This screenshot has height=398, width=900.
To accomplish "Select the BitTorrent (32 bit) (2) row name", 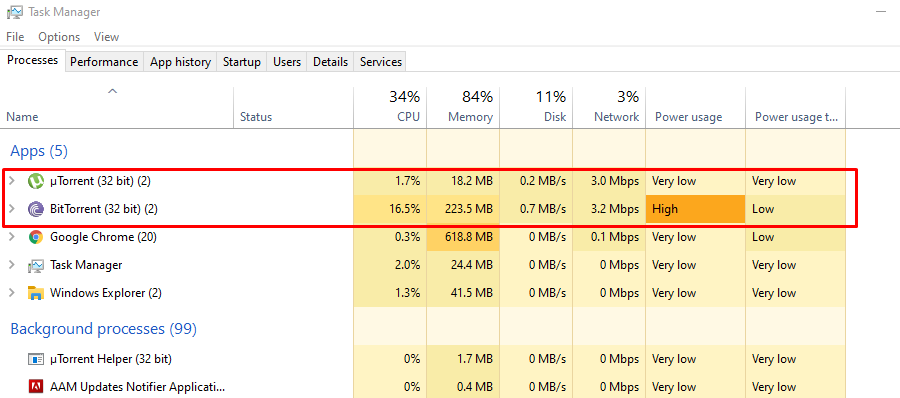I will coord(104,209).
